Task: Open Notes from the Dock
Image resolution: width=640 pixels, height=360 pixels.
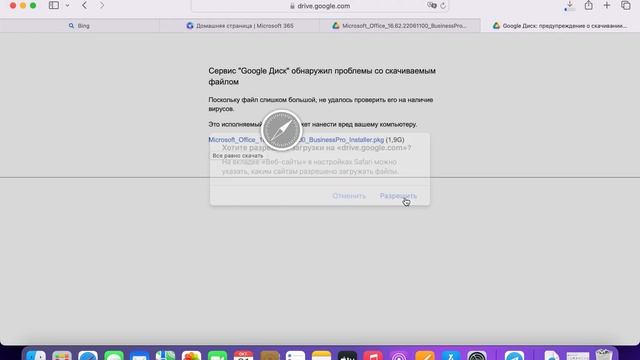Action: point(321,355)
